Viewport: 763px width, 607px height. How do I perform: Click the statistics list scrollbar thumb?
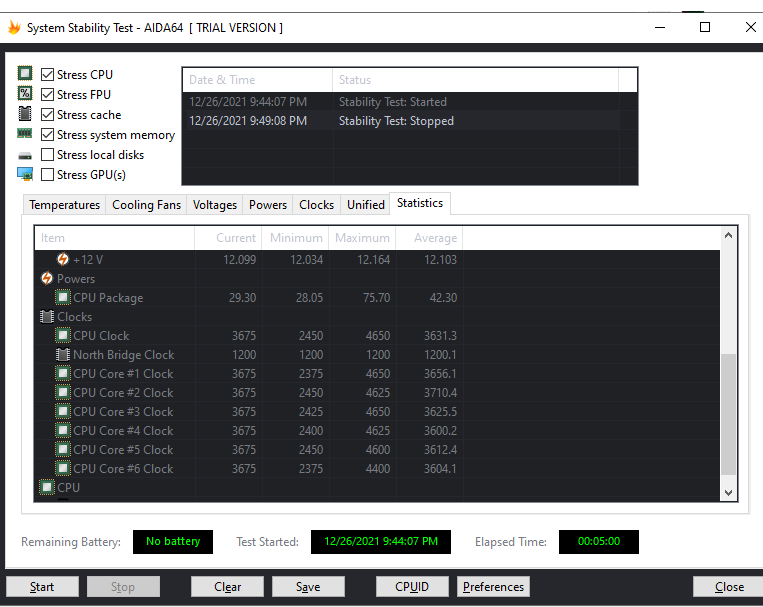[x=728, y=414]
